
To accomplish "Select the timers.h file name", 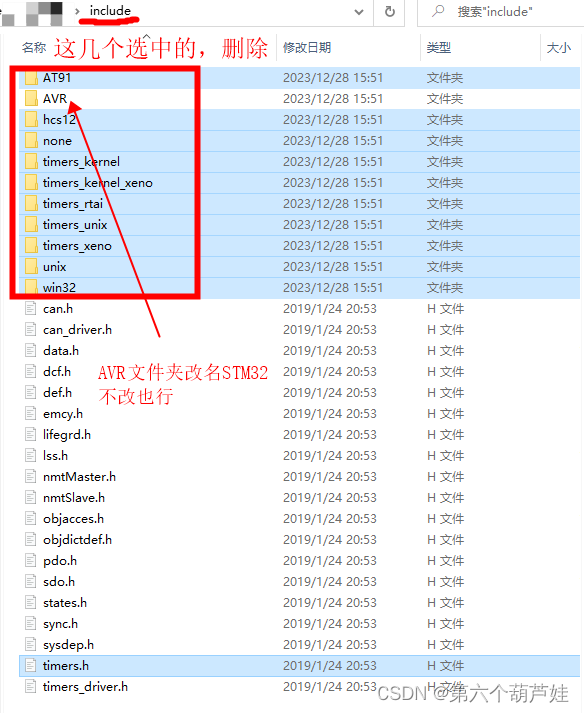I will [65, 666].
